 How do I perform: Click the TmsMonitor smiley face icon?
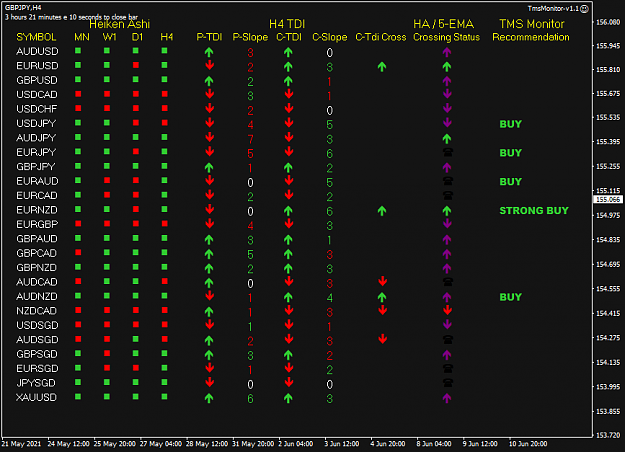tap(584, 9)
